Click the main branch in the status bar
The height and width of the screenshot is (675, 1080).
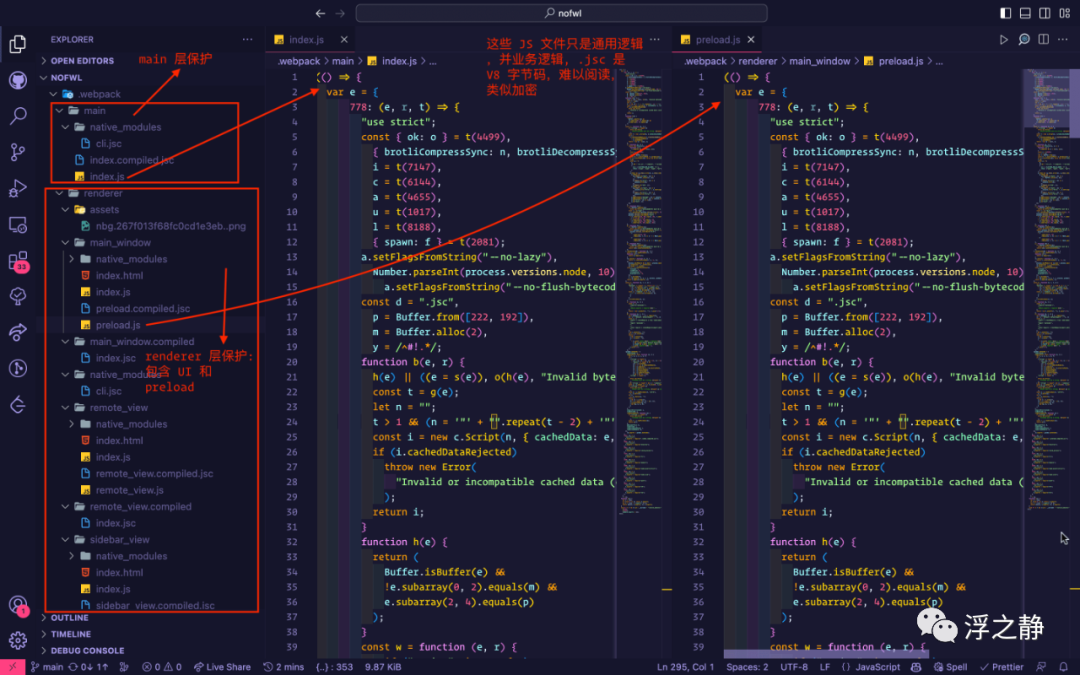coord(47,667)
